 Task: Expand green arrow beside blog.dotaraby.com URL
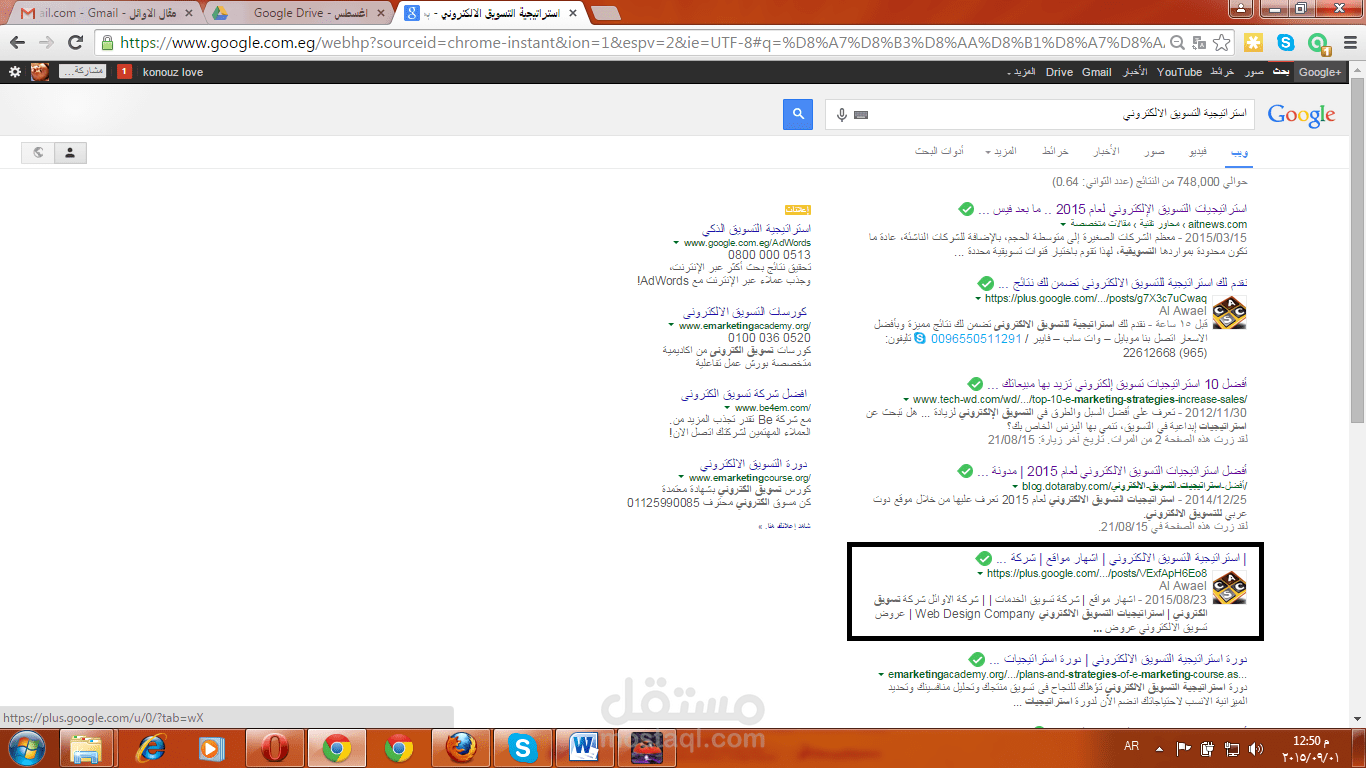pyautogui.click(x=1015, y=487)
